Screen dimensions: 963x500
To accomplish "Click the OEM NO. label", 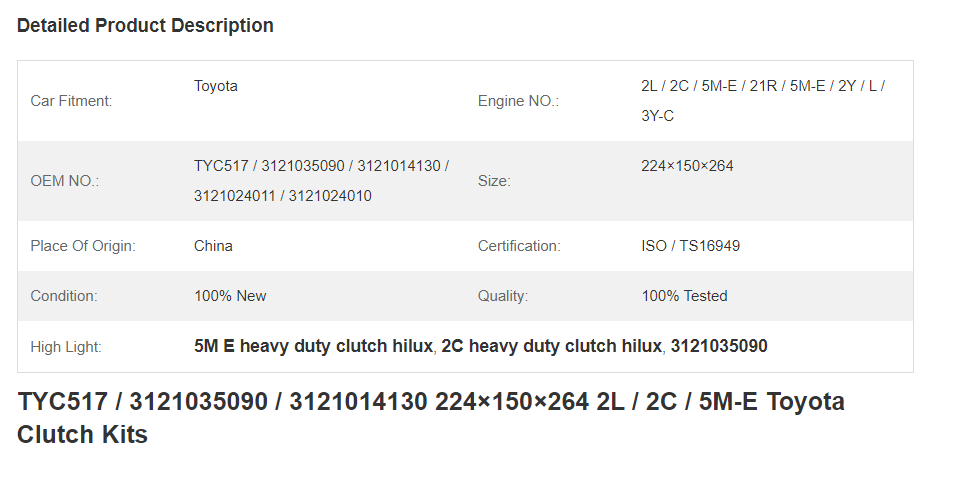I will (x=64, y=181).
